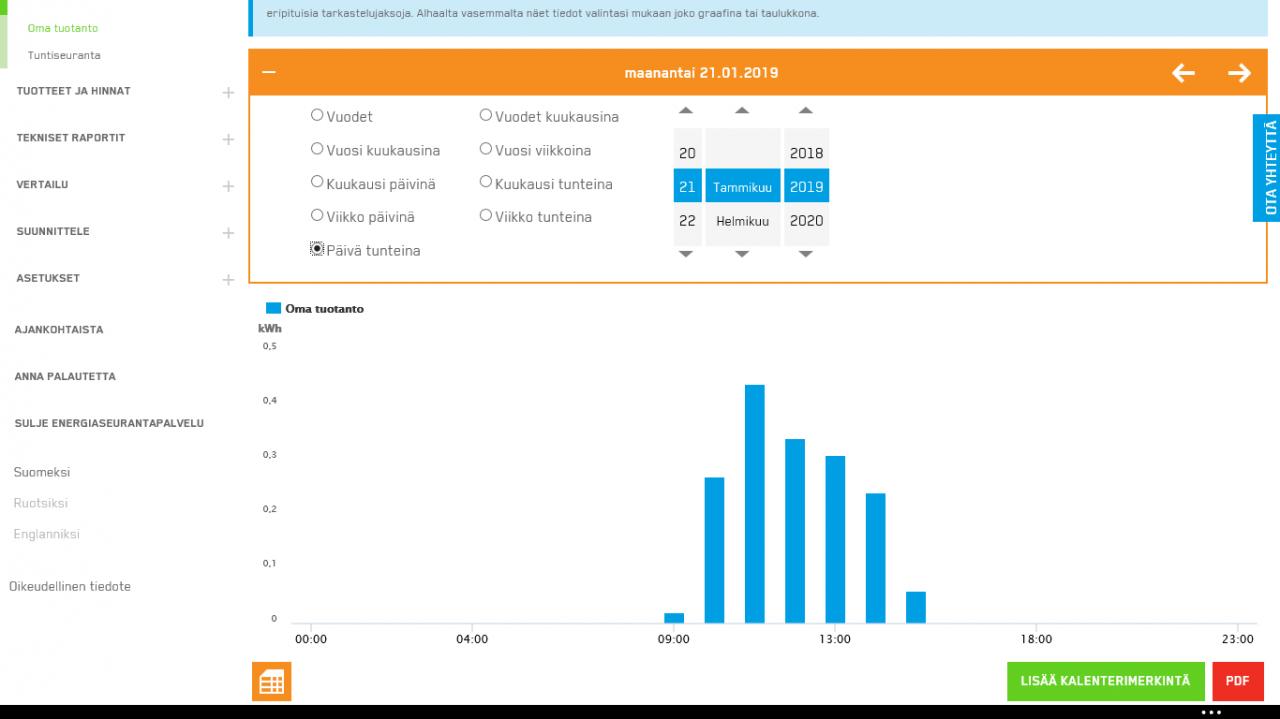Select Vuodet kuukausina radio option
Viewport: 1280px width, 719px height.
486,115
